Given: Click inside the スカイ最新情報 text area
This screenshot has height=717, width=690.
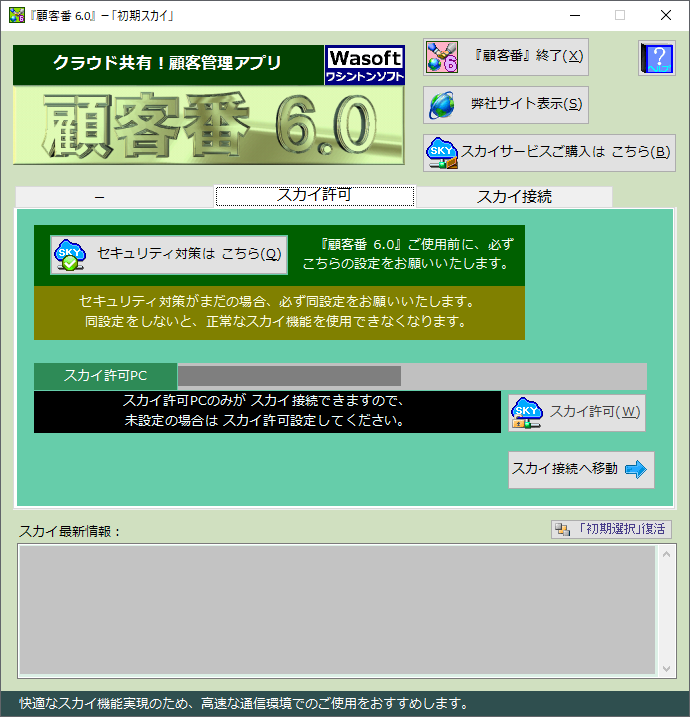Looking at the screenshot, I should coord(337,609).
